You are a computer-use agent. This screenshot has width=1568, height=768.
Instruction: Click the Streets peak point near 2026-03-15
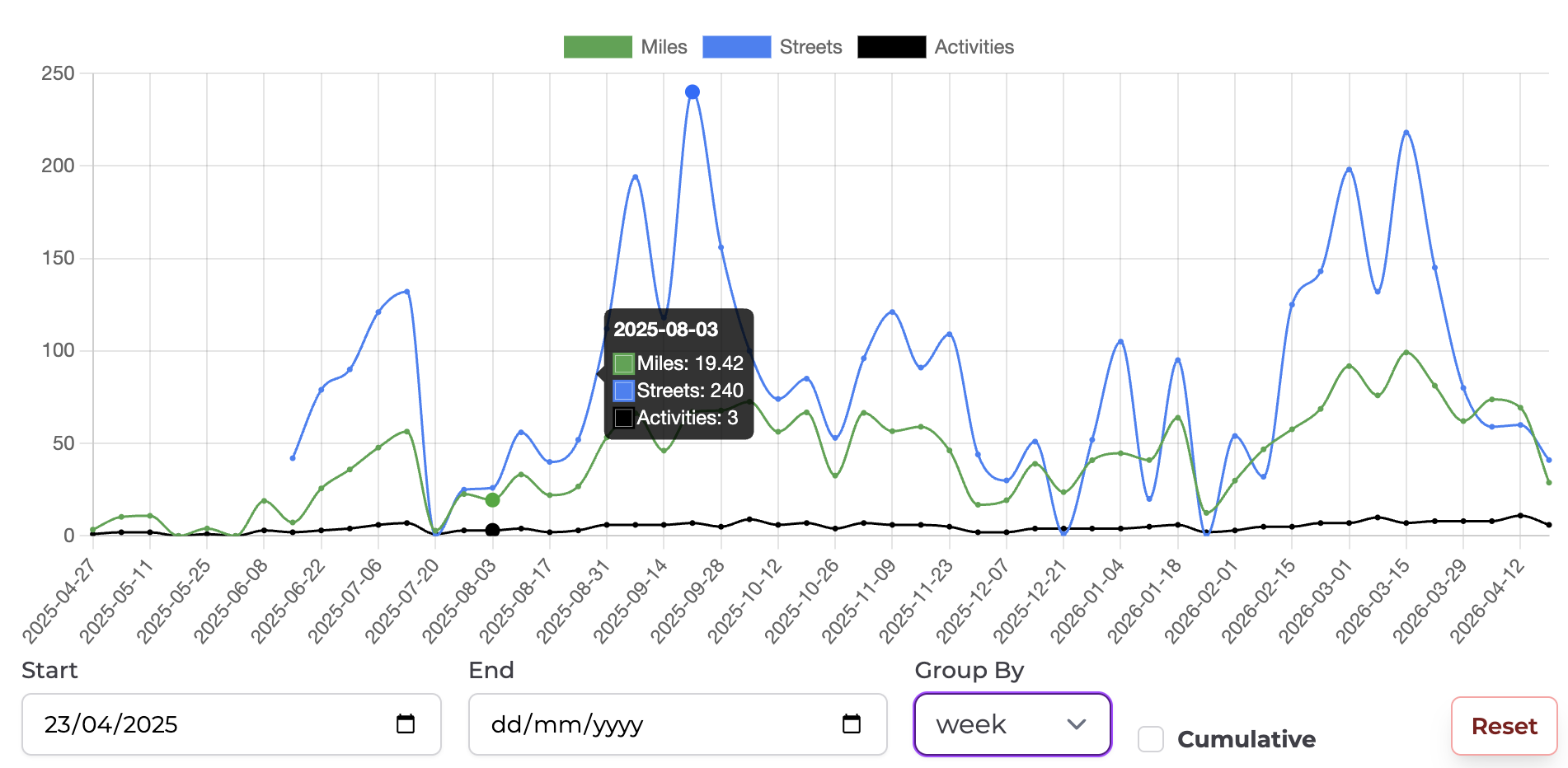click(x=1406, y=132)
